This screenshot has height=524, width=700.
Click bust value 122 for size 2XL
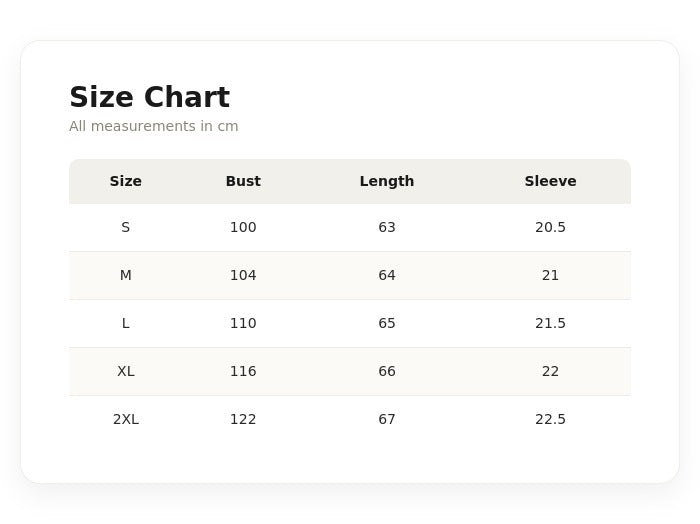pos(243,420)
